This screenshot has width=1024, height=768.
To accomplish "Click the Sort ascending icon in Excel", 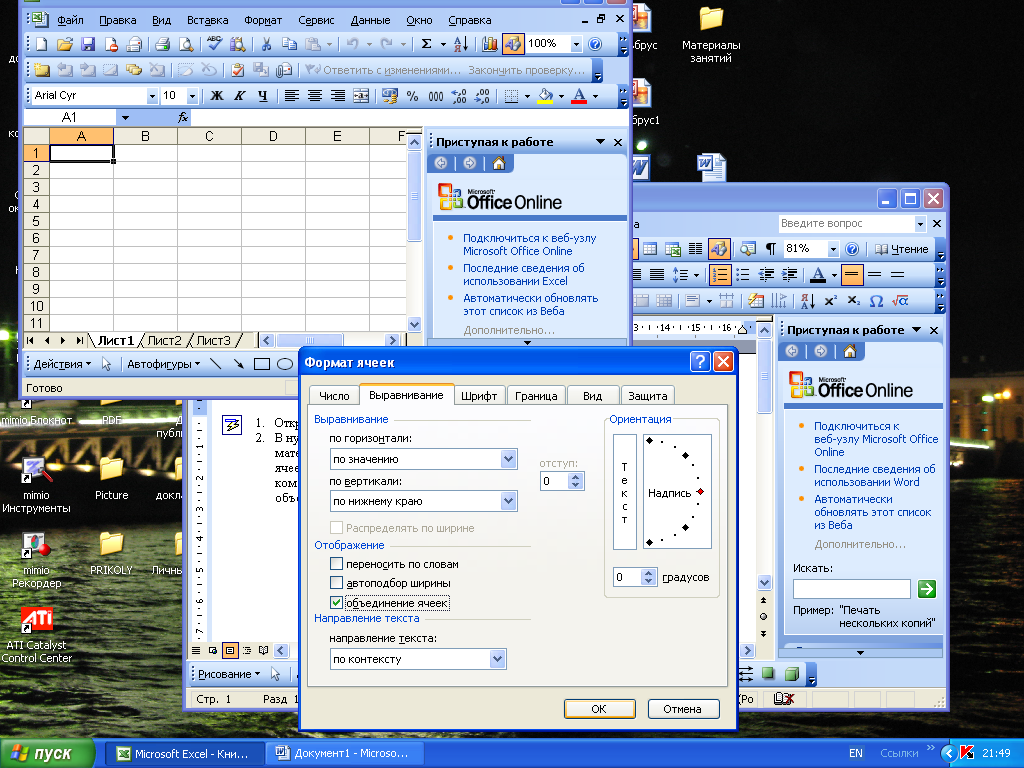I will pos(461,44).
